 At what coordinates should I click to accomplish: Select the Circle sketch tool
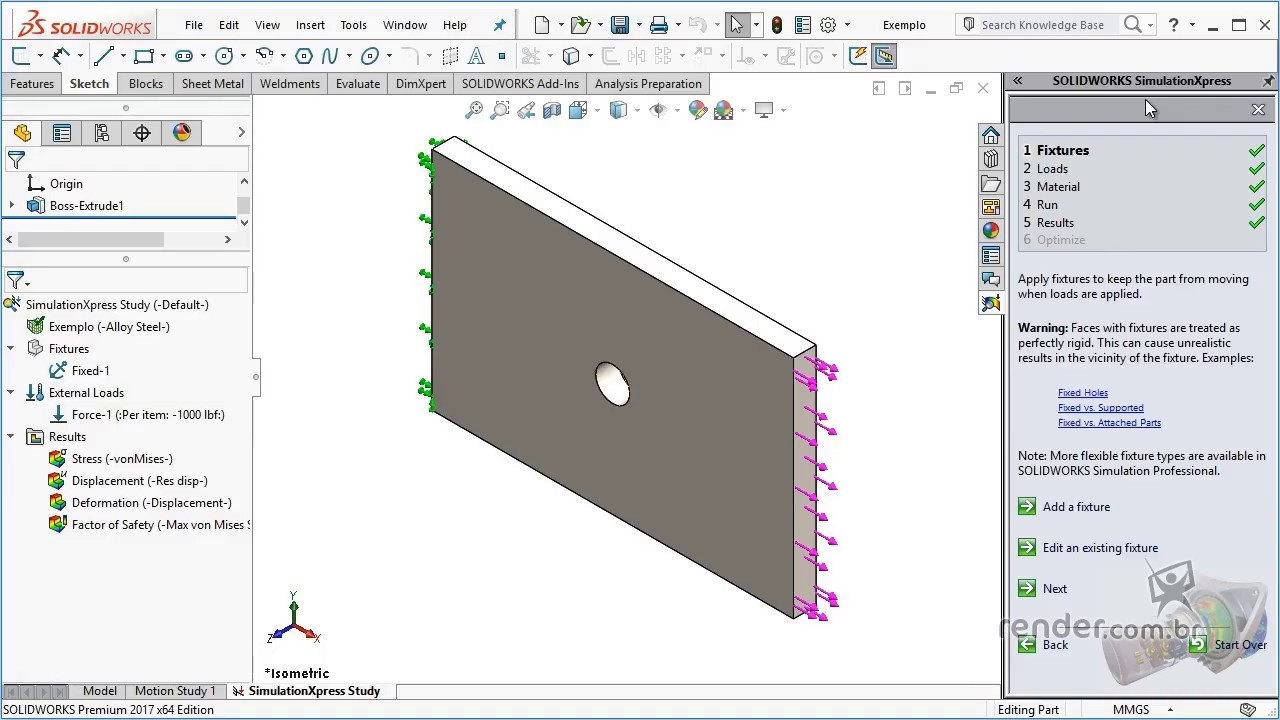(x=224, y=56)
